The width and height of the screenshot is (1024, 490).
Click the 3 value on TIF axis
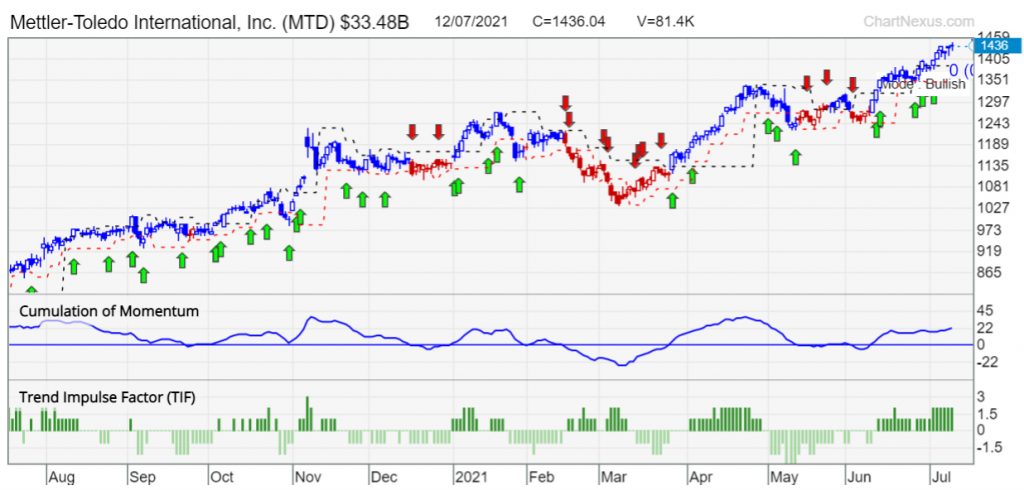tap(981, 397)
